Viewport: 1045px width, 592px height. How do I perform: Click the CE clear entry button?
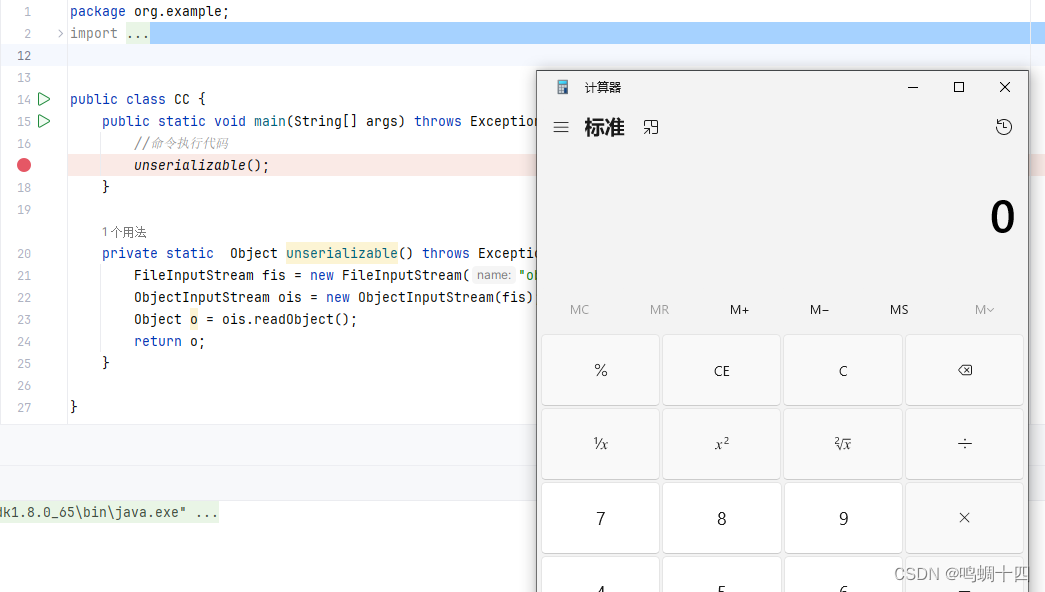pos(722,370)
